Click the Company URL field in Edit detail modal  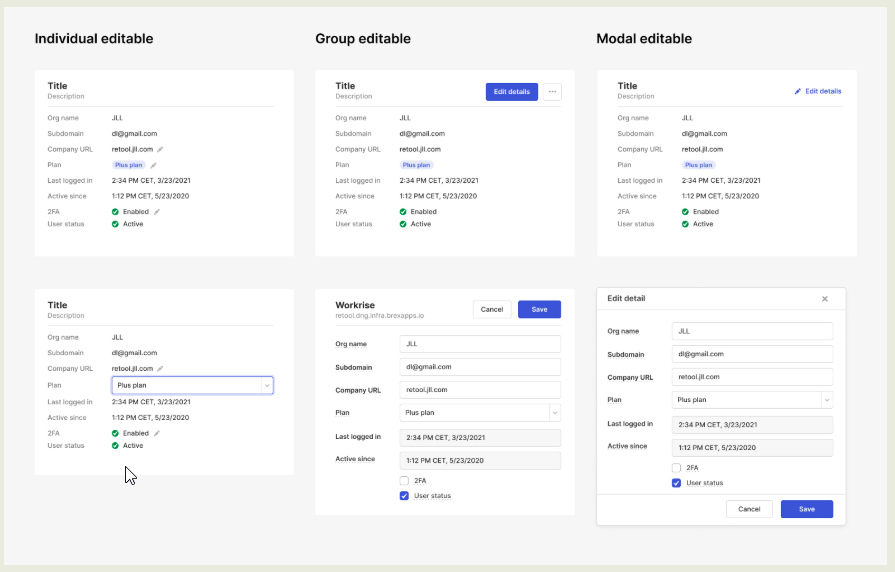click(752, 377)
